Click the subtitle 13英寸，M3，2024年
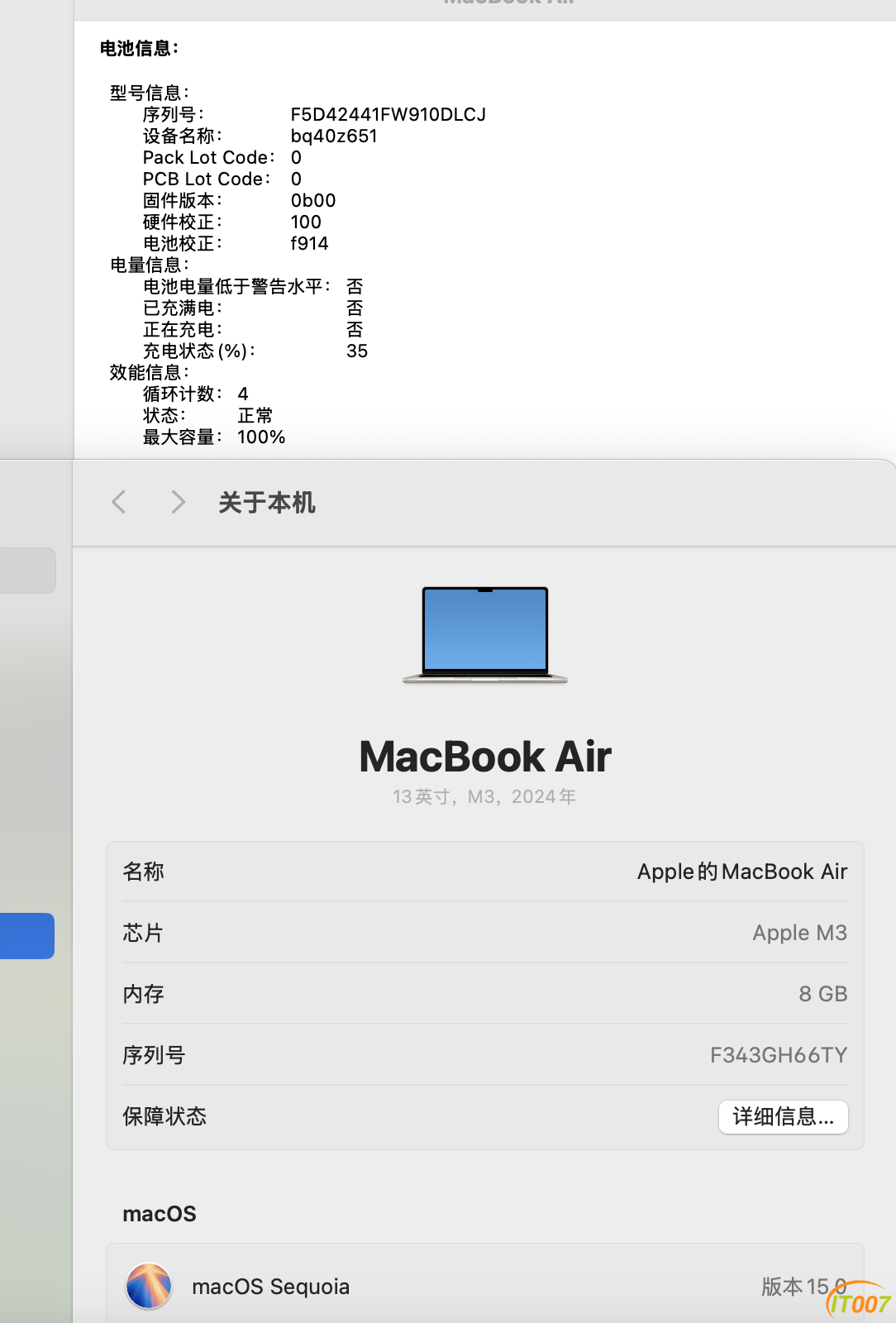Screen dimensions: 896x1323 point(484,796)
